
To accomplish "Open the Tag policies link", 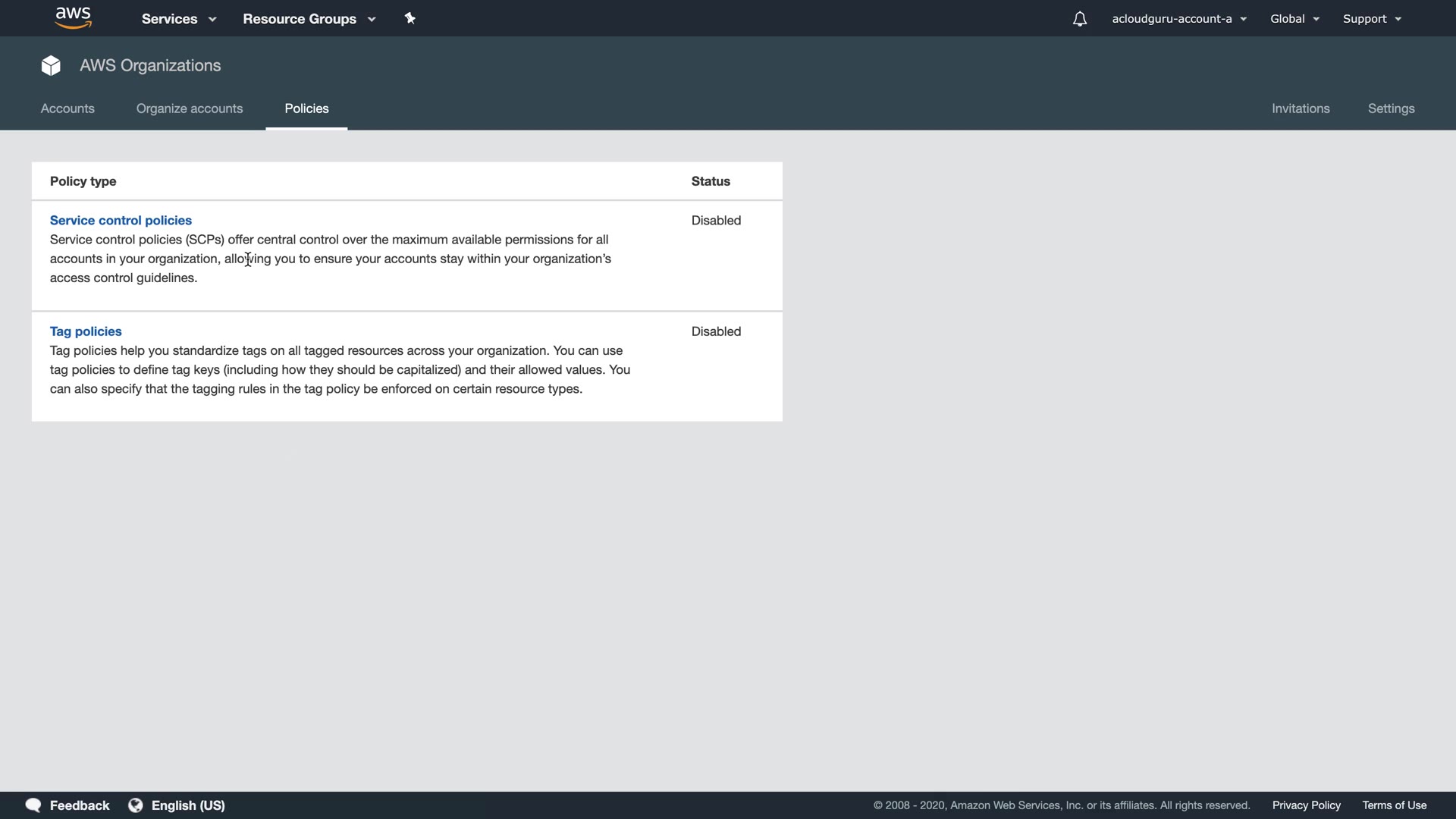I will [86, 331].
